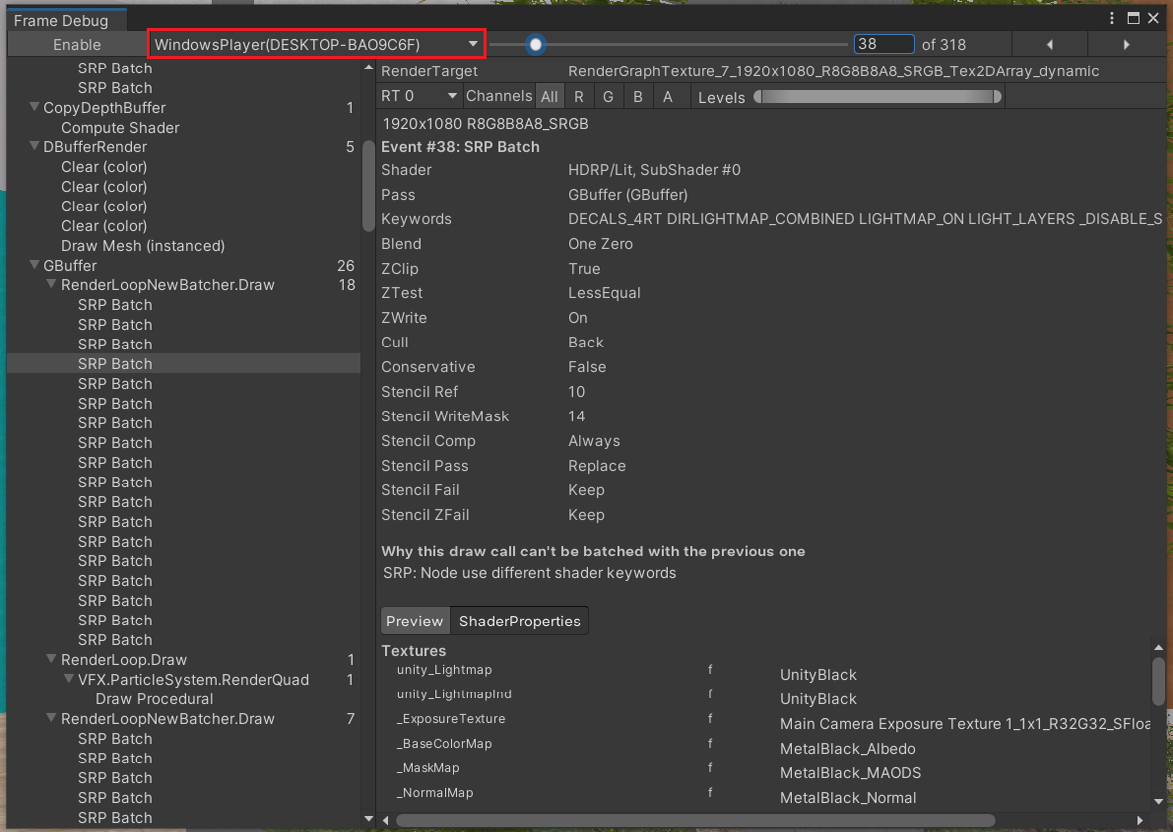Image resolution: width=1173 pixels, height=832 pixels.
Task: Select Draw Procedural under VFX.ParticleSystem.RenderQuad
Action: coord(154,698)
